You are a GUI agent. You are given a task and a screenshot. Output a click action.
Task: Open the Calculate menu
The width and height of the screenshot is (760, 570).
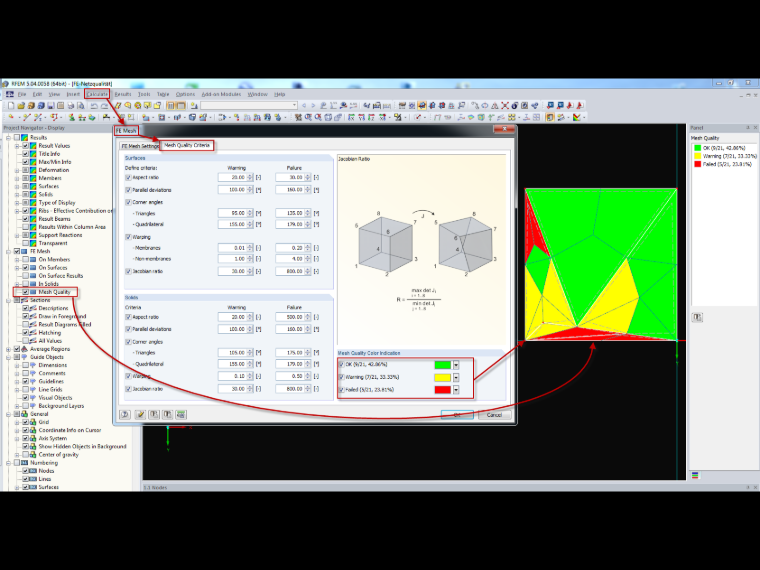(97, 94)
